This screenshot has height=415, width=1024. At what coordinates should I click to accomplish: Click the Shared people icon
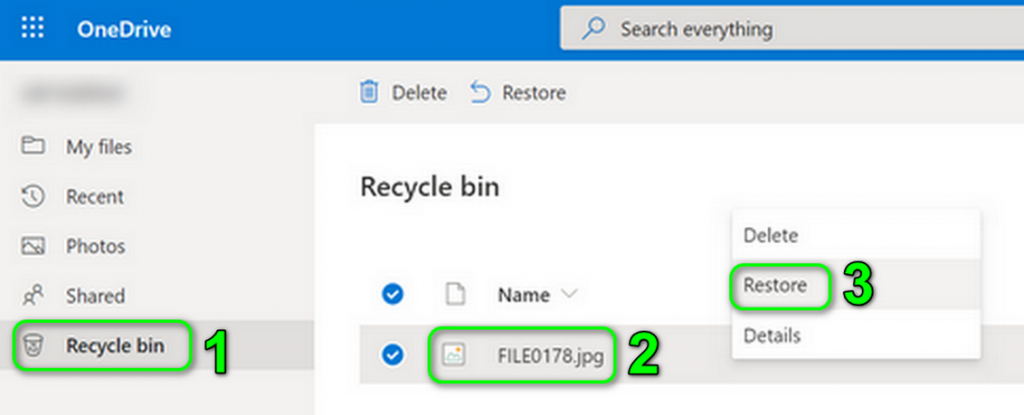click(33, 295)
